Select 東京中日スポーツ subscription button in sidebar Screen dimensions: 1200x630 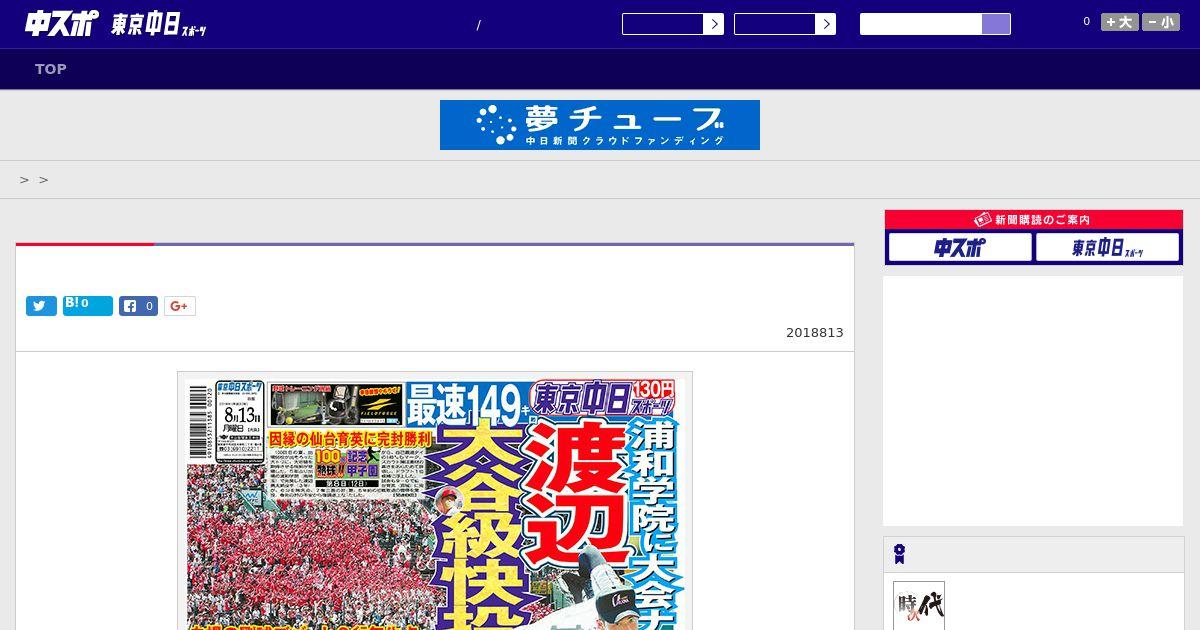1107,247
